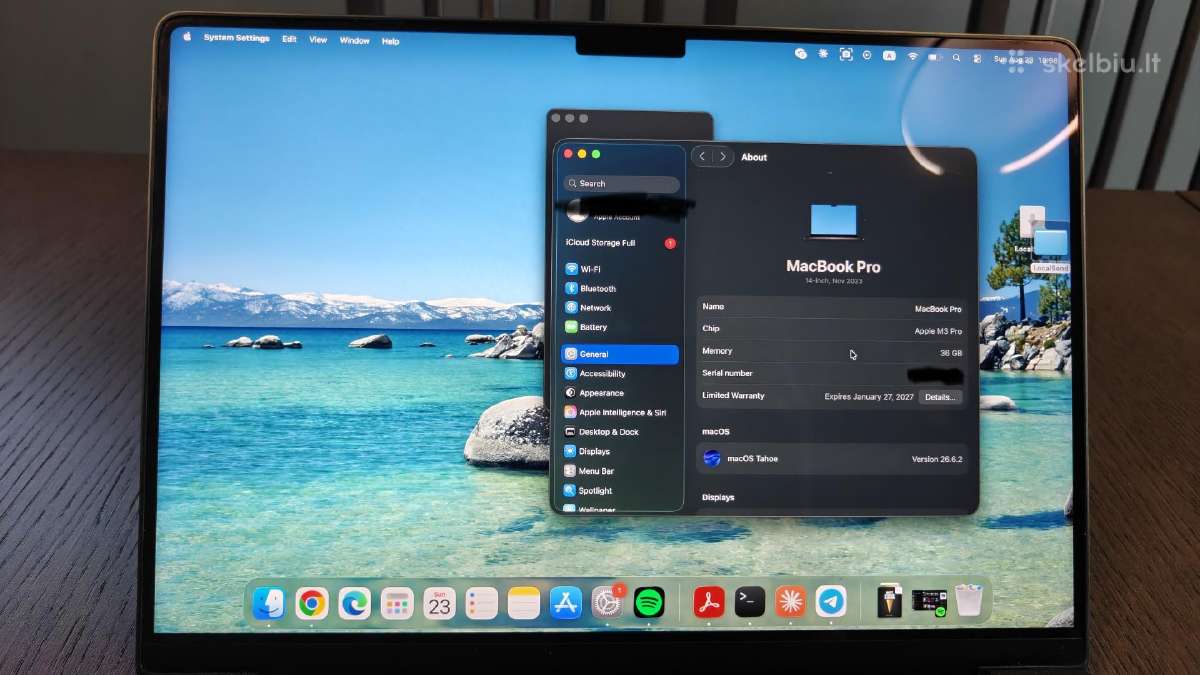Image resolution: width=1200 pixels, height=675 pixels.
Task: Open the Window menu
Action: point(355,41)
